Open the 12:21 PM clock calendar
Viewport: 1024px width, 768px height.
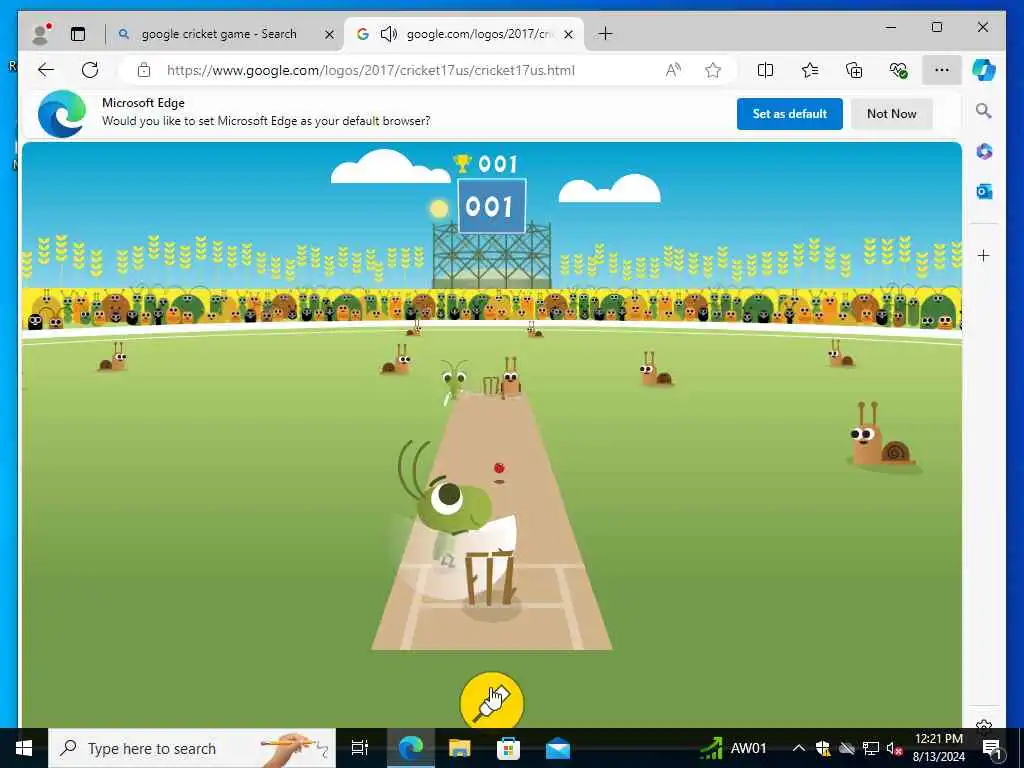pos(938,748)
